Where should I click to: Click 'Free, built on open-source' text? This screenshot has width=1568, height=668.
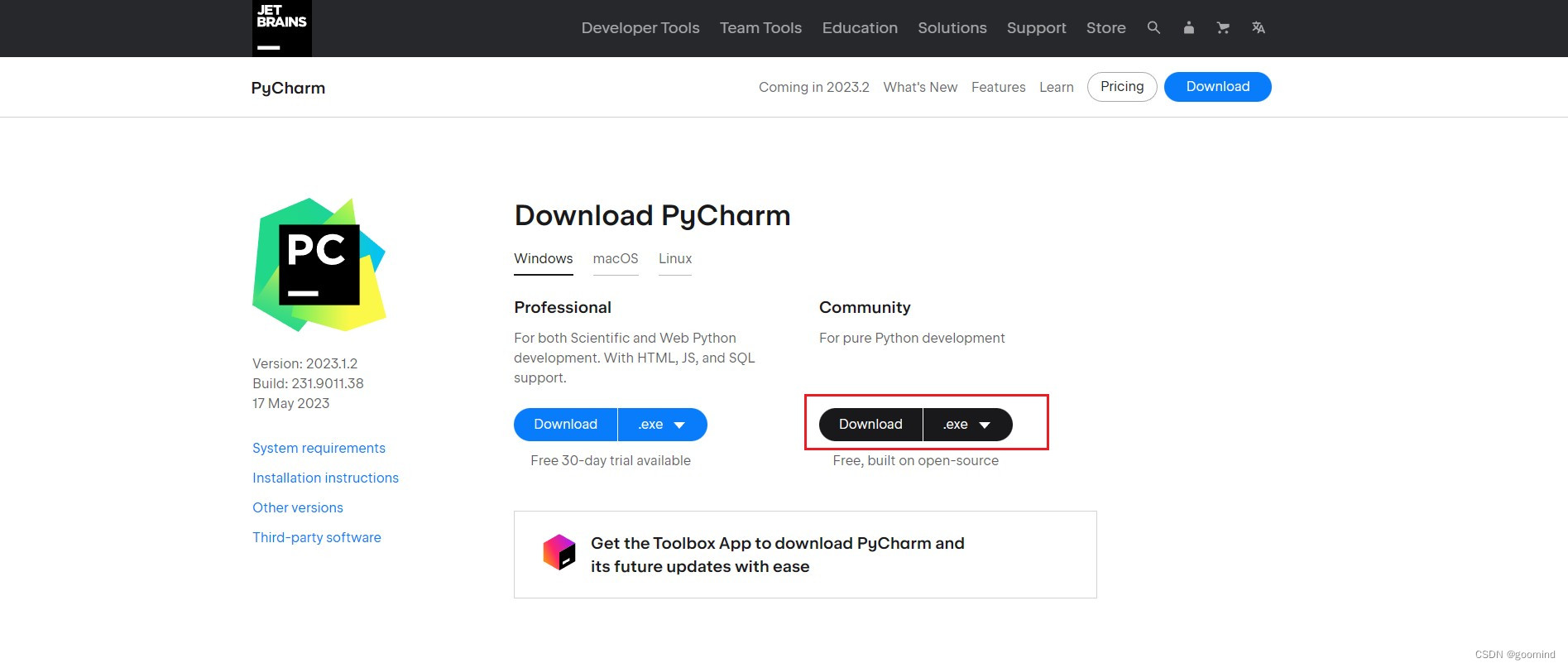coord(916,460)
